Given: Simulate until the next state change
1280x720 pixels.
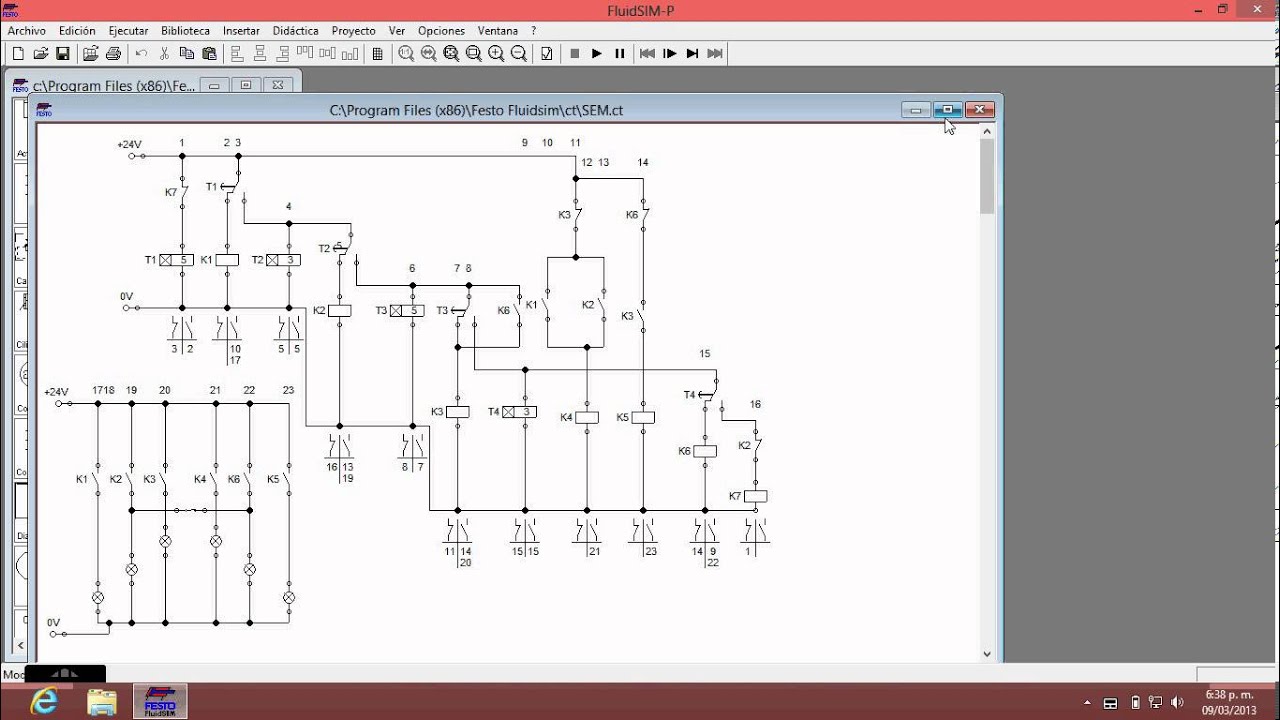Looking at the screenshot, I should pyautogui.click(x=693, y=54).
